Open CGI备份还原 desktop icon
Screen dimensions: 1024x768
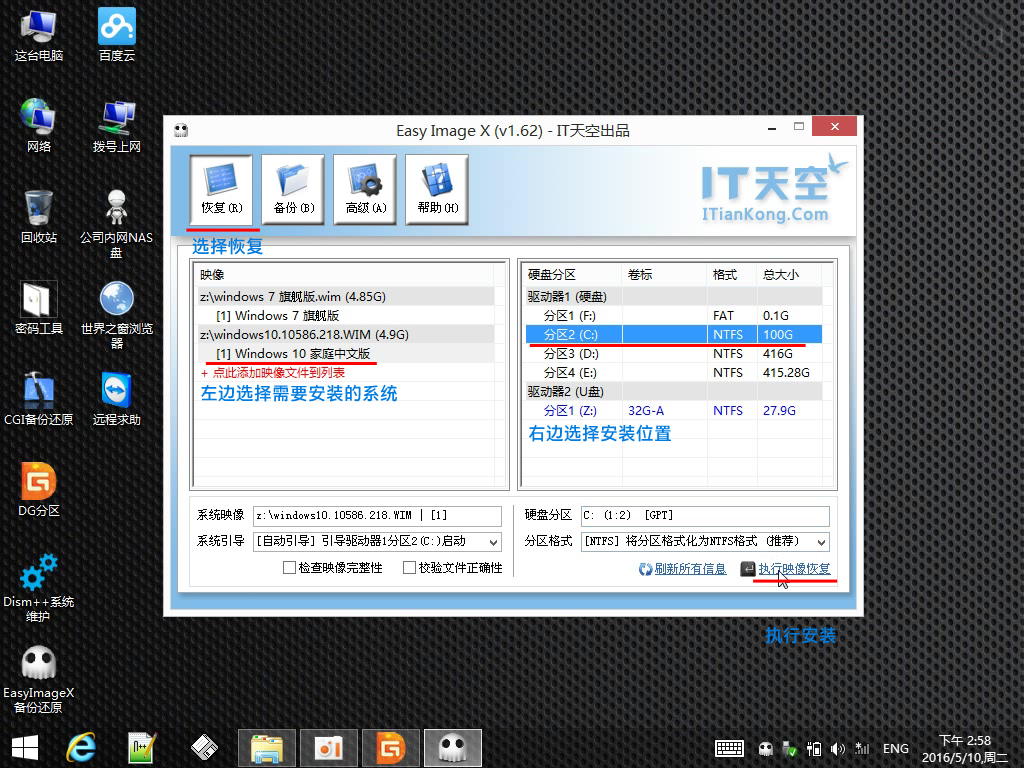pos(39,398)
